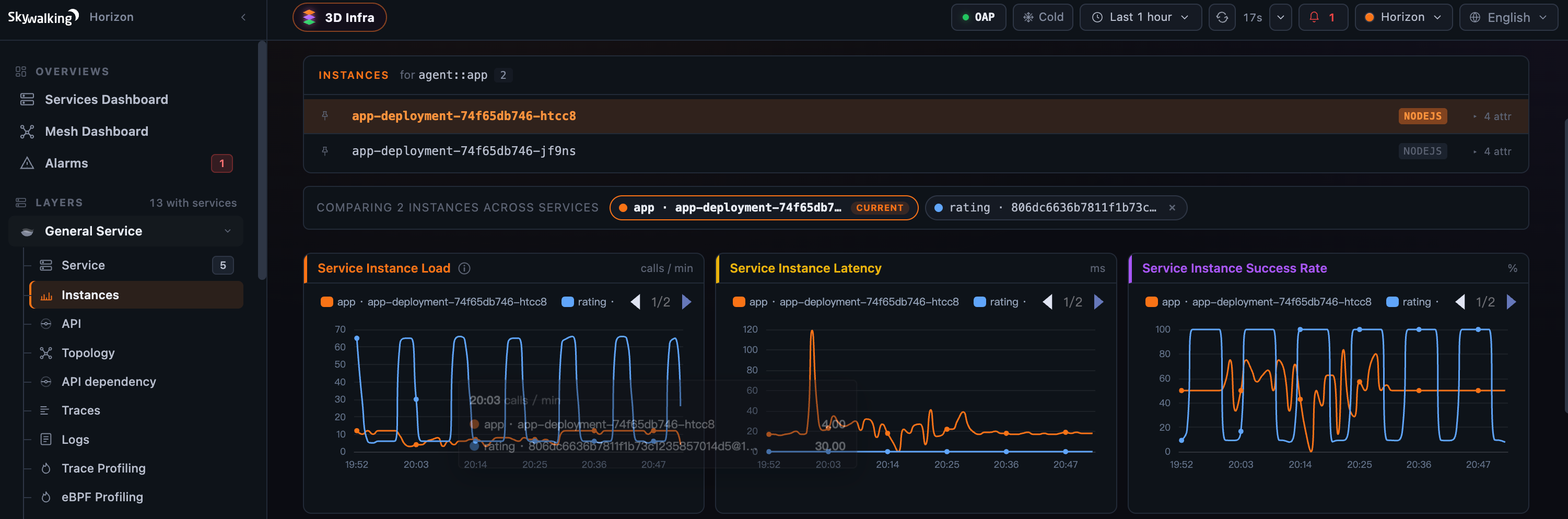Image resolution: width=1568 pixels, height=519 pixels.
Task: Open Logs in the sidebar
Action: tap(75, 439)
